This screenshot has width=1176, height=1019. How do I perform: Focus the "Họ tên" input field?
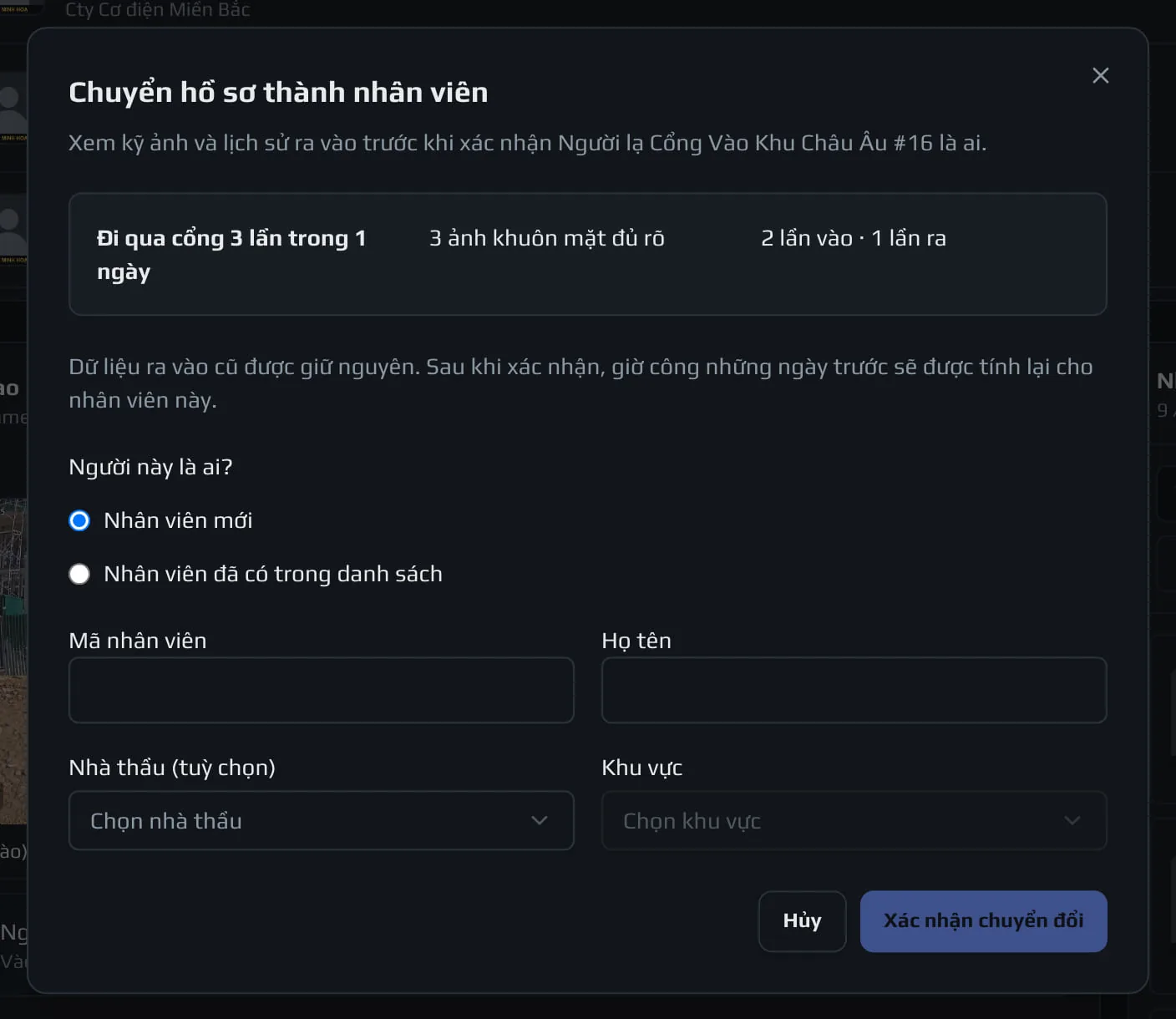[x=854, y=690]
